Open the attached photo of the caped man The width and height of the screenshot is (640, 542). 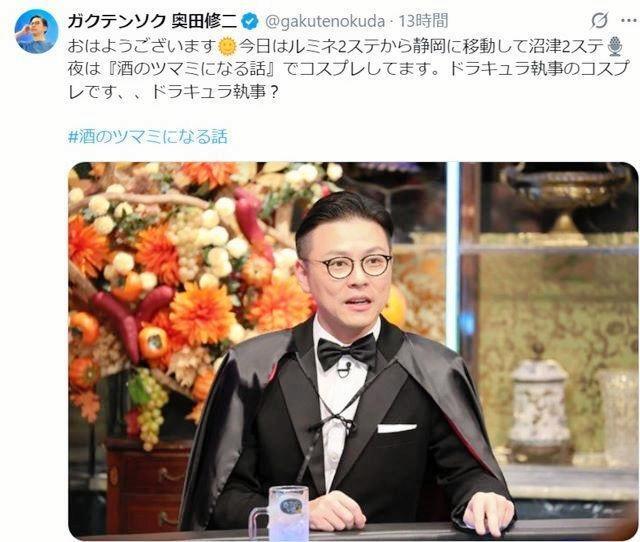(353, 351)
